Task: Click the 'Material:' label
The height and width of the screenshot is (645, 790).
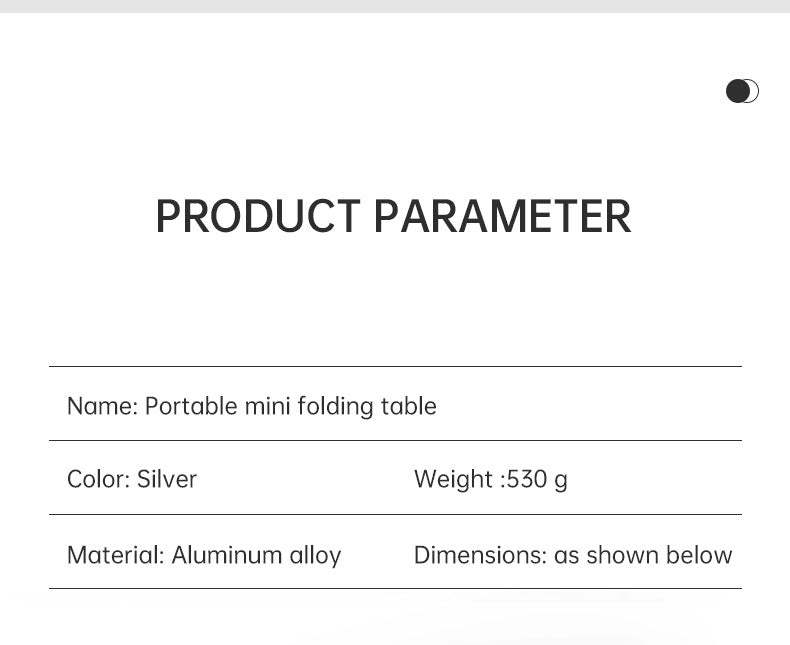Action: 115,555
